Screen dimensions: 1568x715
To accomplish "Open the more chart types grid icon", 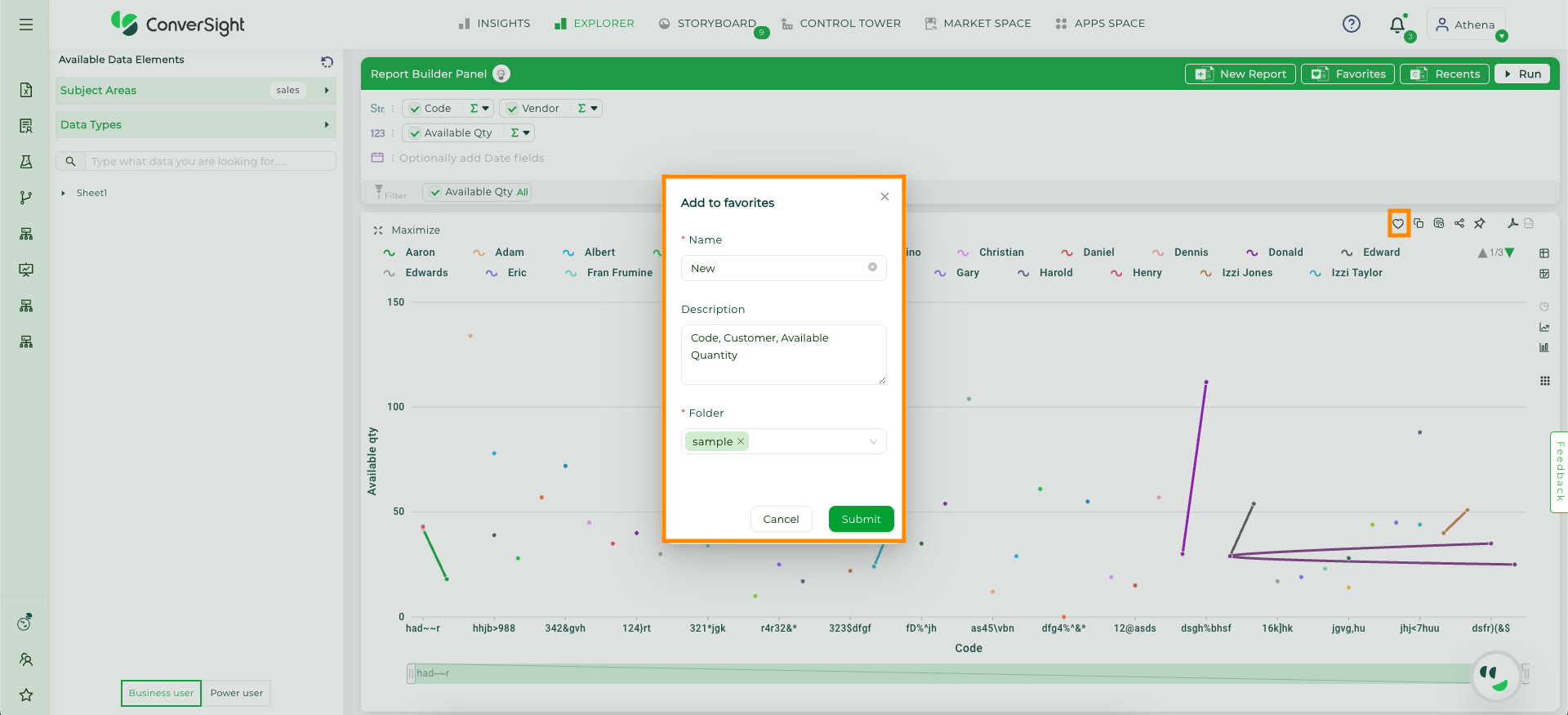I will [x=1544, y=381].
